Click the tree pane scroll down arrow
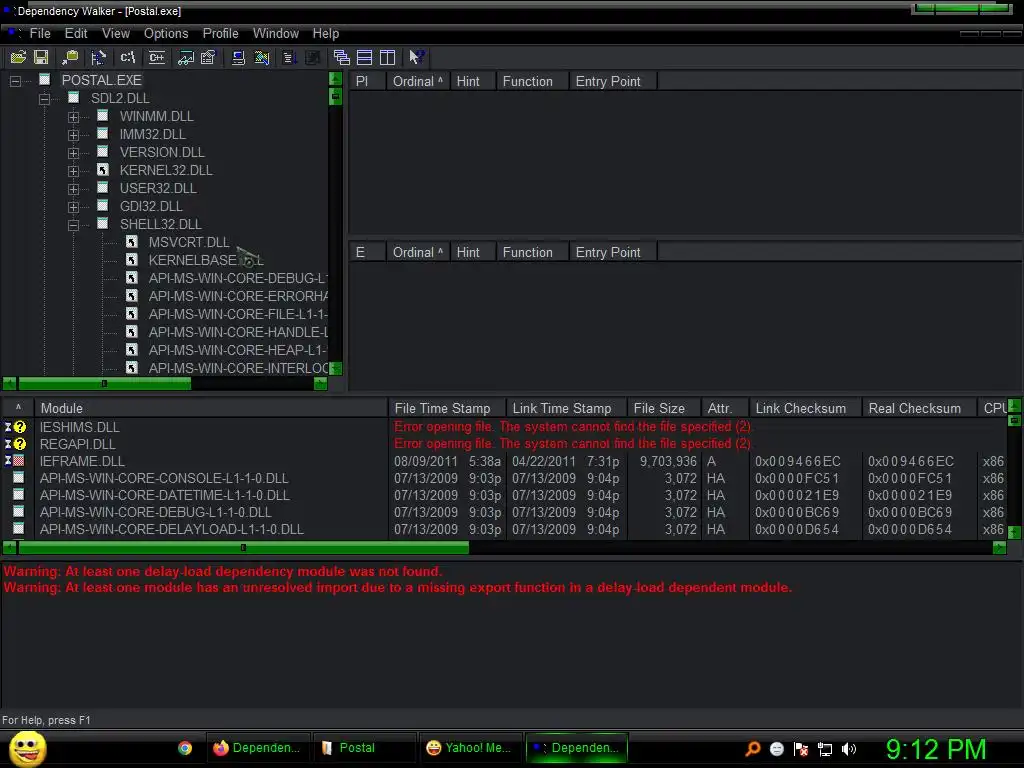The width and height of the screenshot is (1024, 768). click(335, 368)
